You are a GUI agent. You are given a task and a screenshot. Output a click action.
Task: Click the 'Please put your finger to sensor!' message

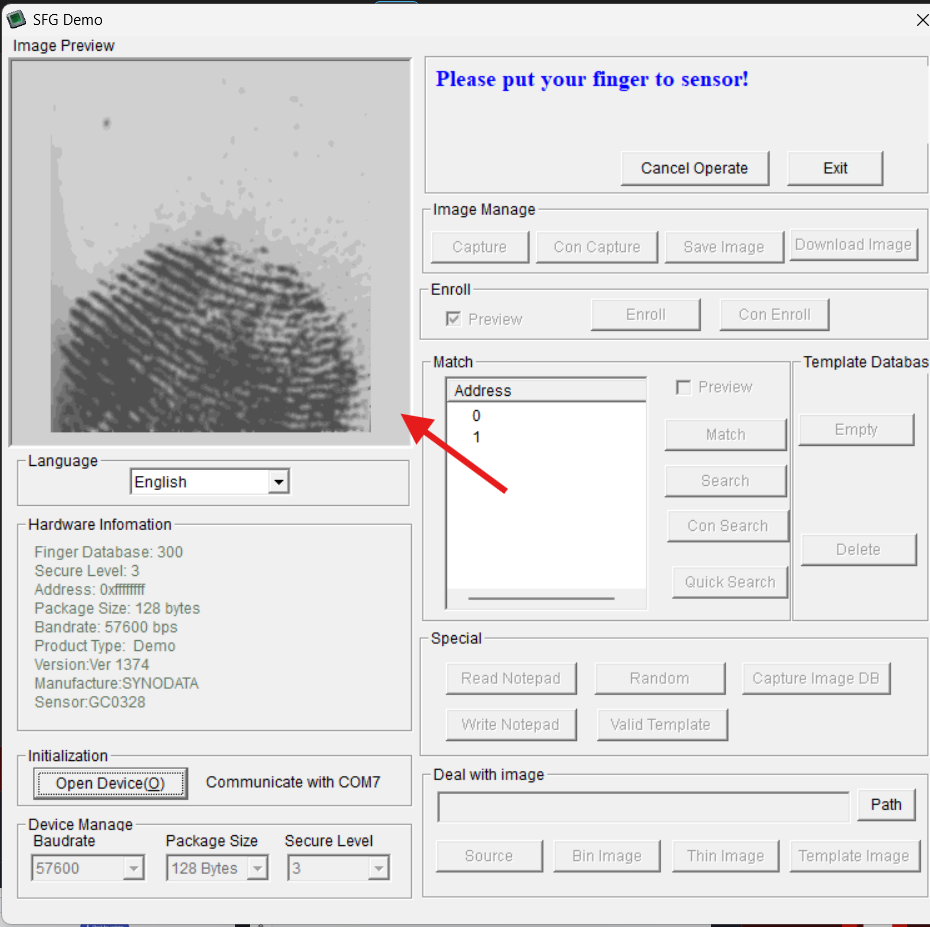pyautogui.click(x=592, y=79)
